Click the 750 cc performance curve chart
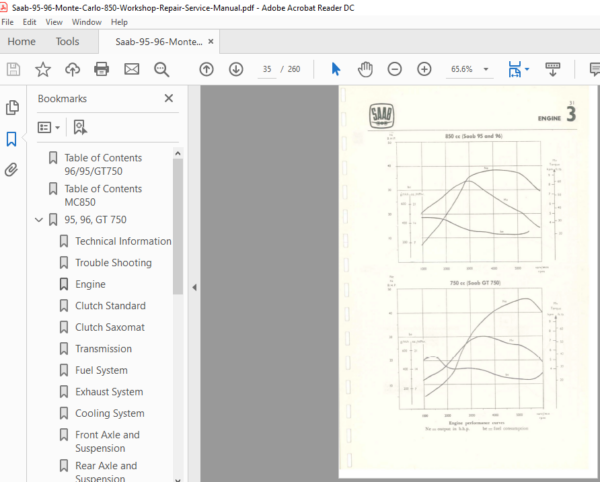The image size is (600, 482). click(471, 349)
